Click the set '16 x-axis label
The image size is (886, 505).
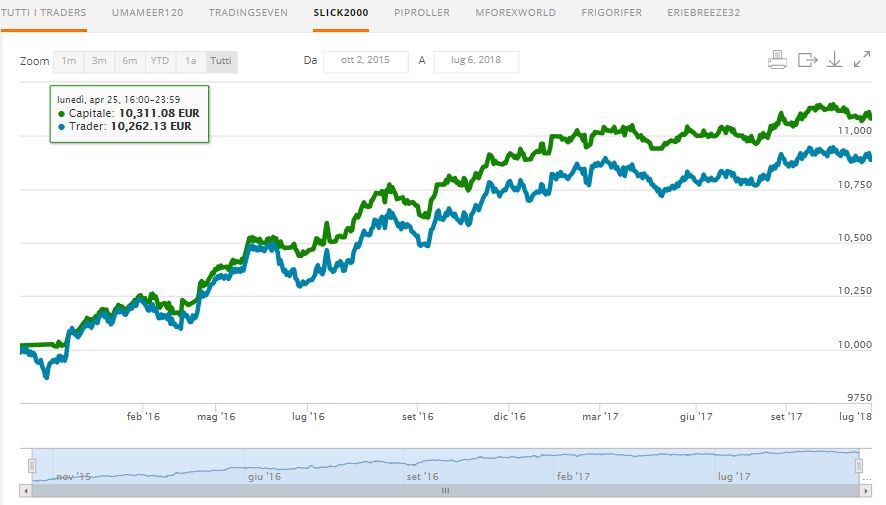click(x=418, y=416)
